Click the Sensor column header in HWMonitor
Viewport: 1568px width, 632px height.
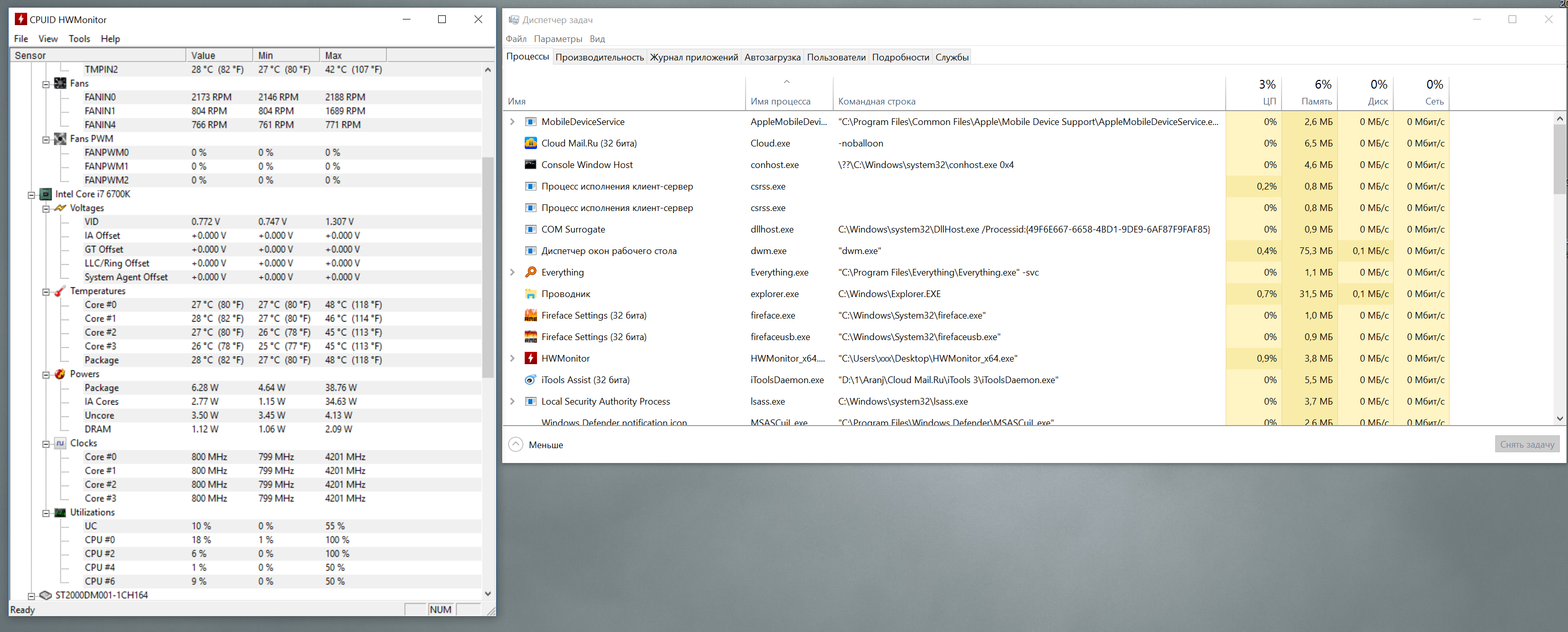[98, 55]
